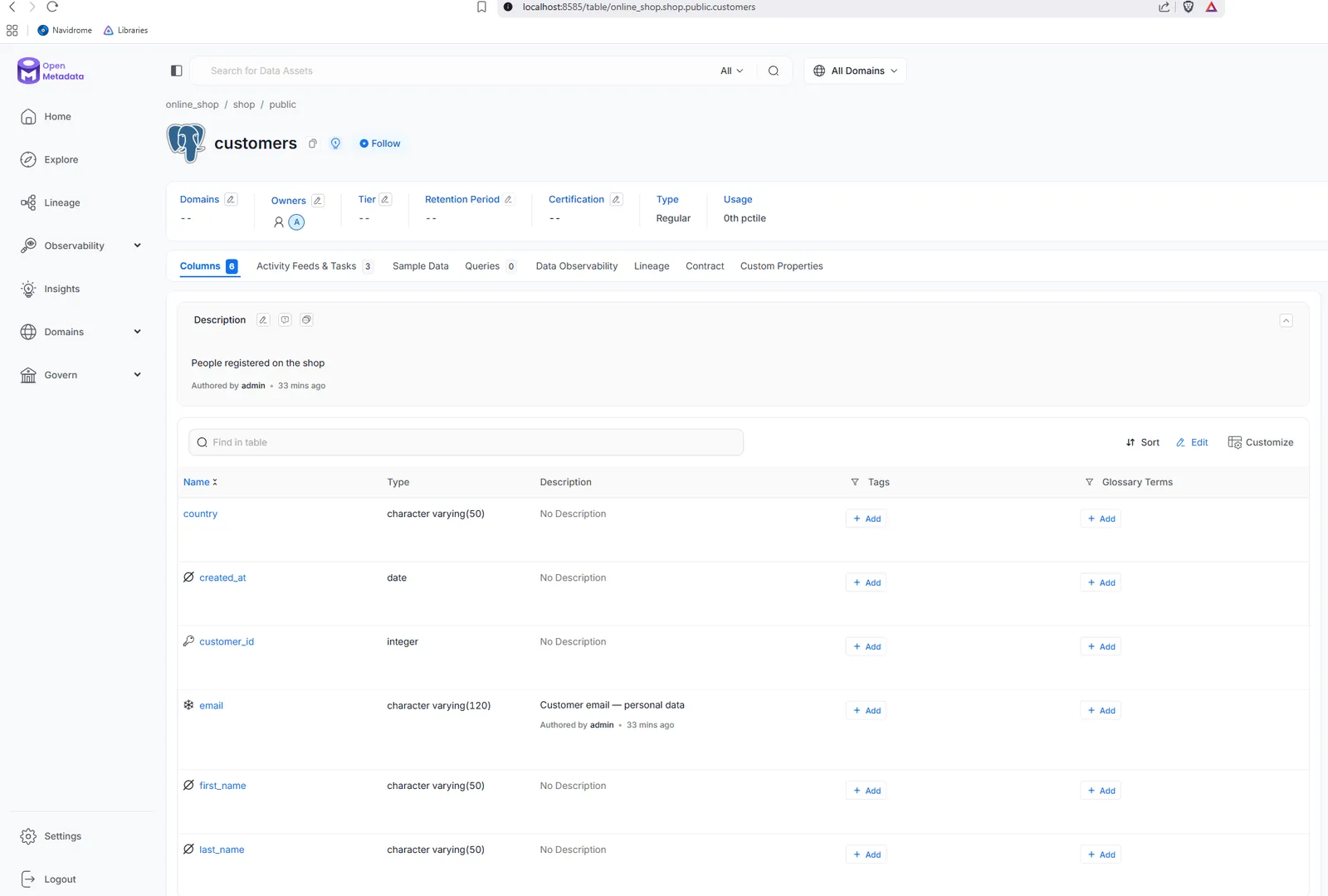
Task: Filter the Glossary Terms column
Action: point(1089,483)
